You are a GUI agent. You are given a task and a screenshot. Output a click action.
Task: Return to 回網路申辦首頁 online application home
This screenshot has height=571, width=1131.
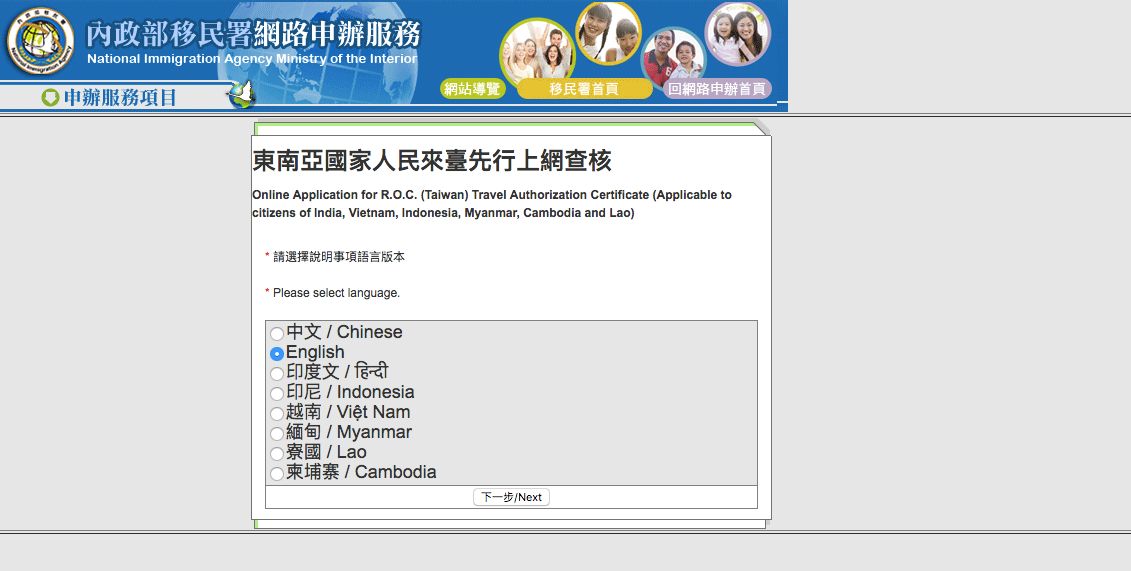click(x=717, y=89)
